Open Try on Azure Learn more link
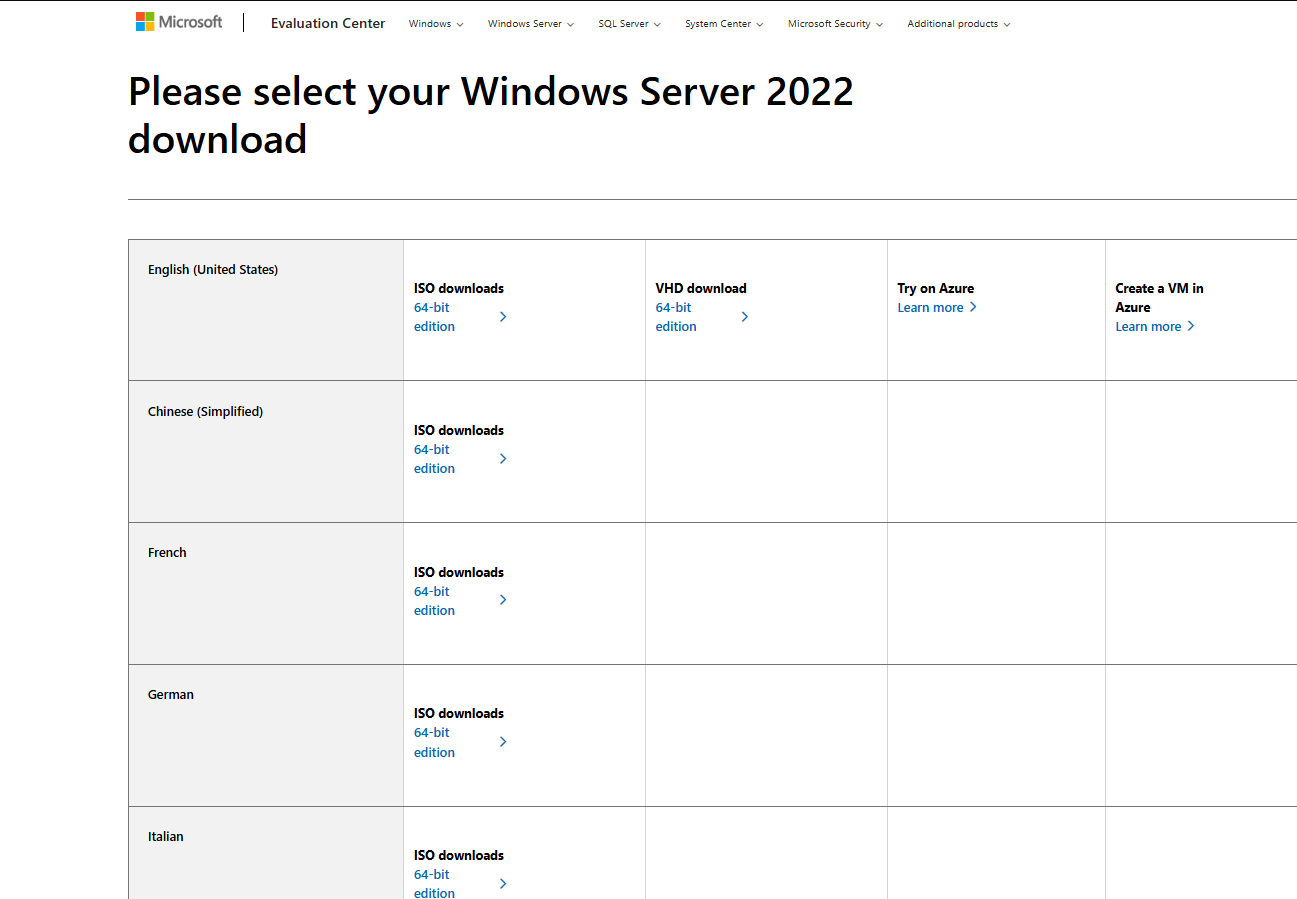Image resolution: width=1297 pixels, height=899 pixels. coord(937,307)
